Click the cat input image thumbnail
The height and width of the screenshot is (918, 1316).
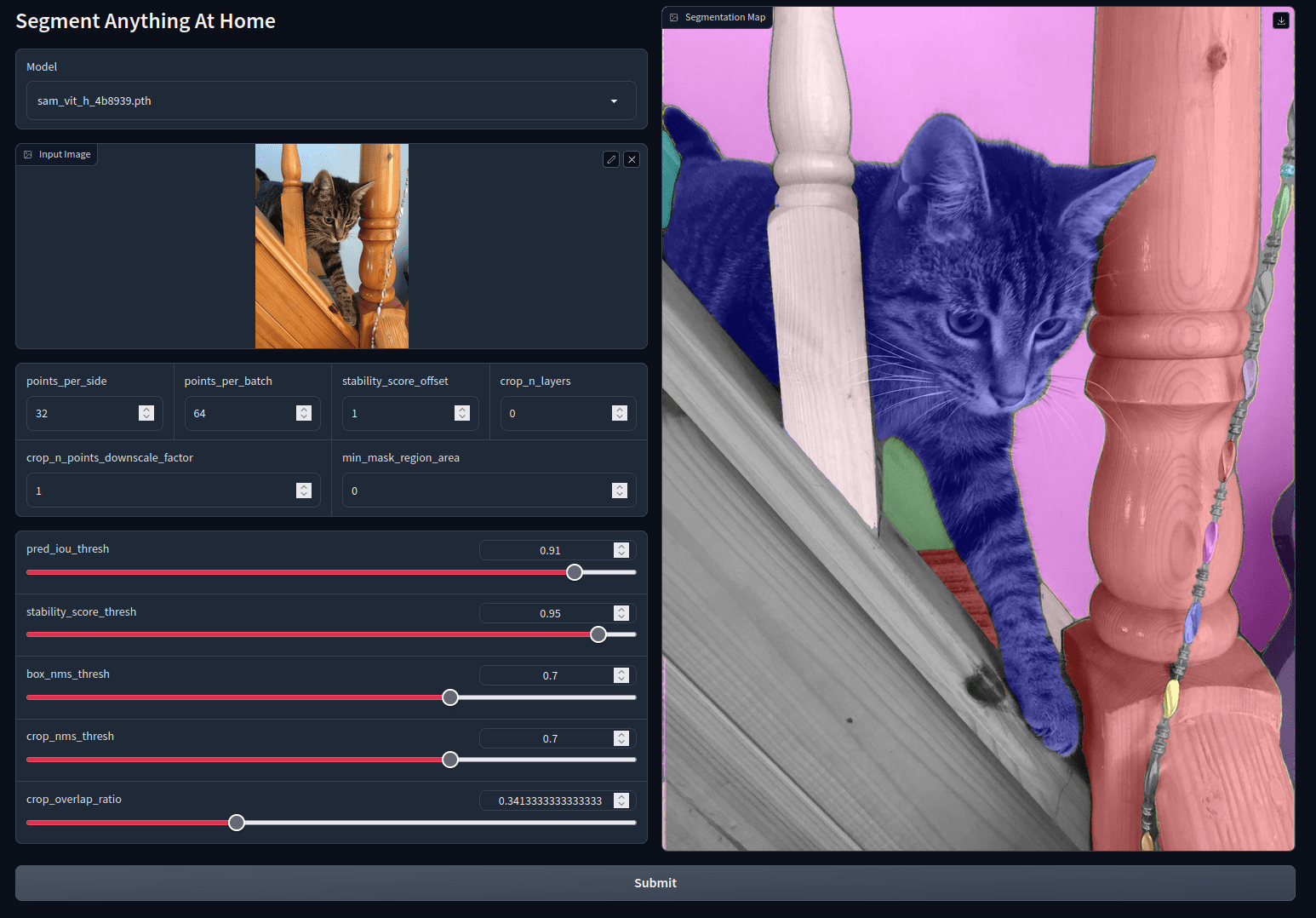(x=332, y=246)
